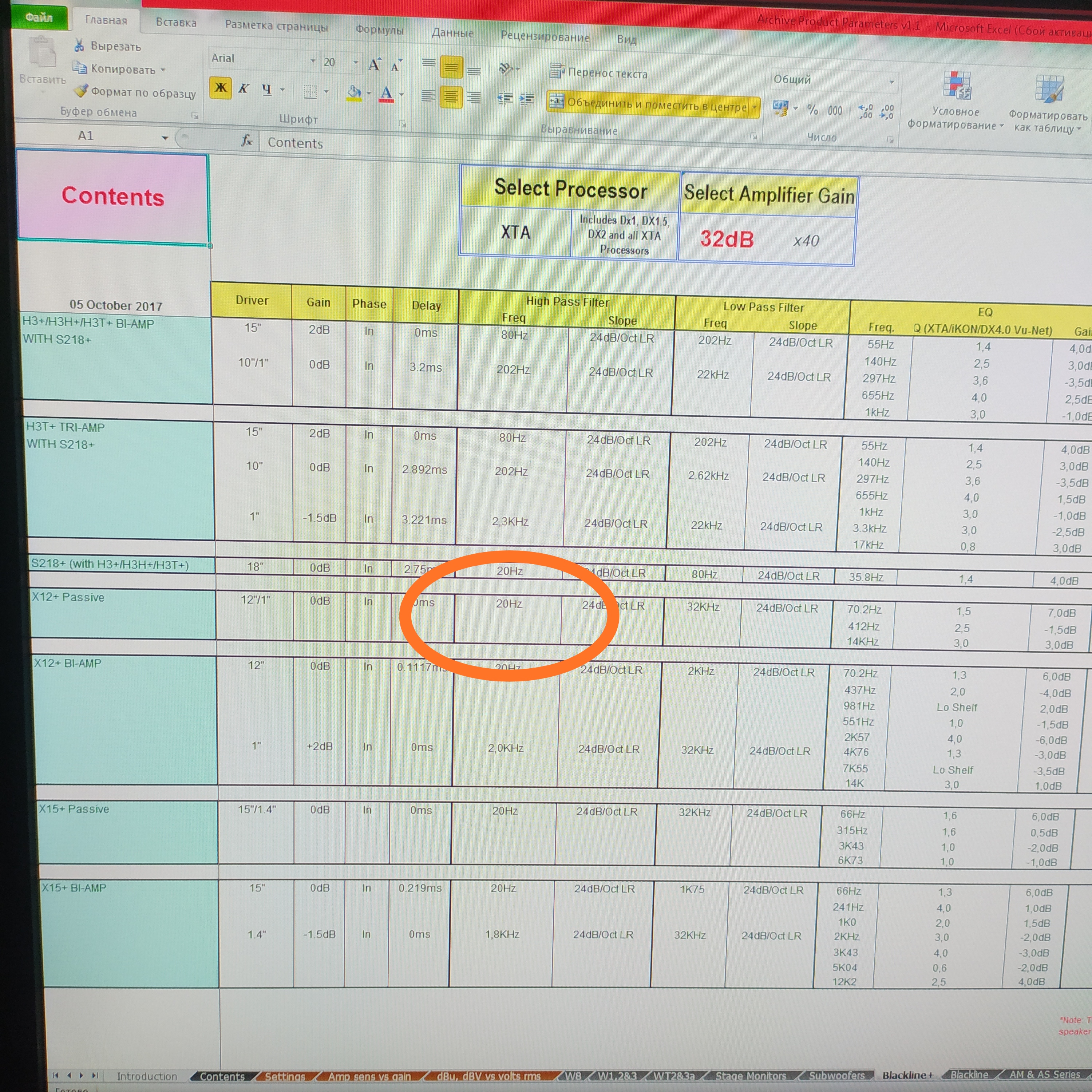
Task: Open the Файл menu tab
Action: tap(39, 17)
